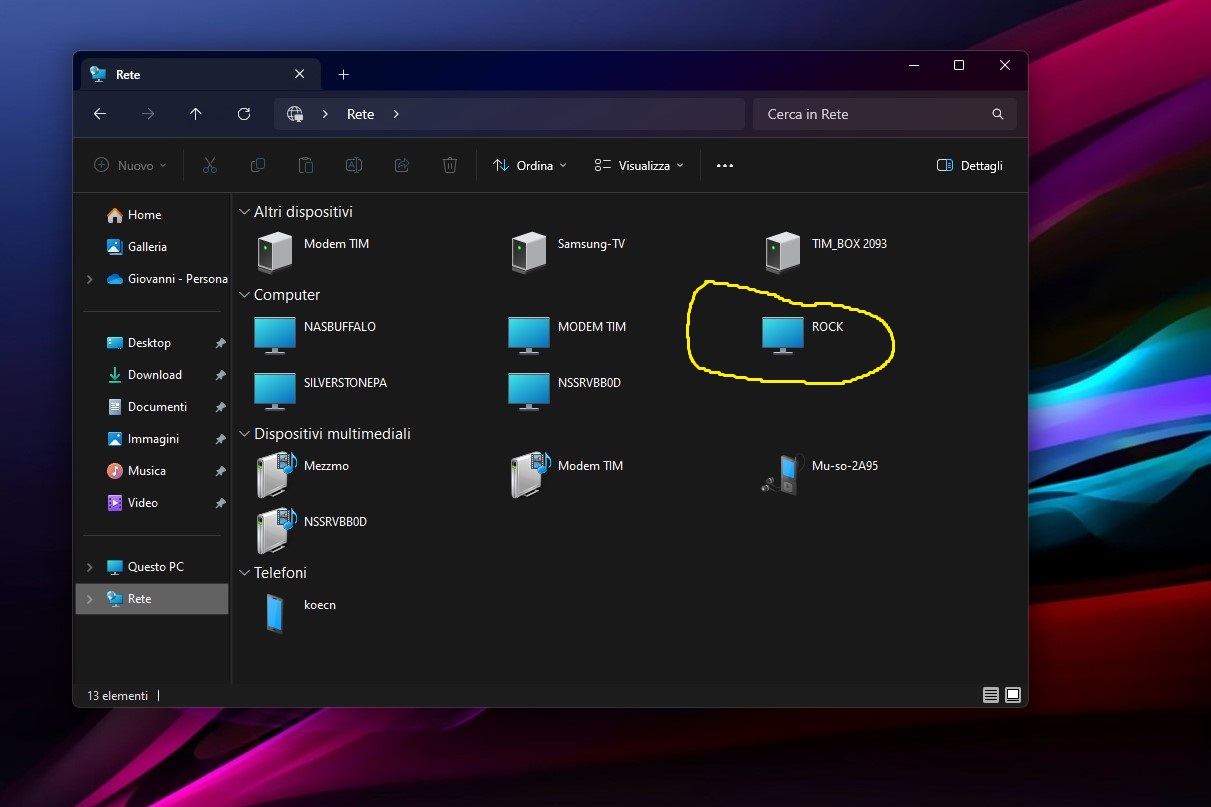Select the Mu-so-2A95 media device
Screen dimensions: 1211x807
coord(782,474)
